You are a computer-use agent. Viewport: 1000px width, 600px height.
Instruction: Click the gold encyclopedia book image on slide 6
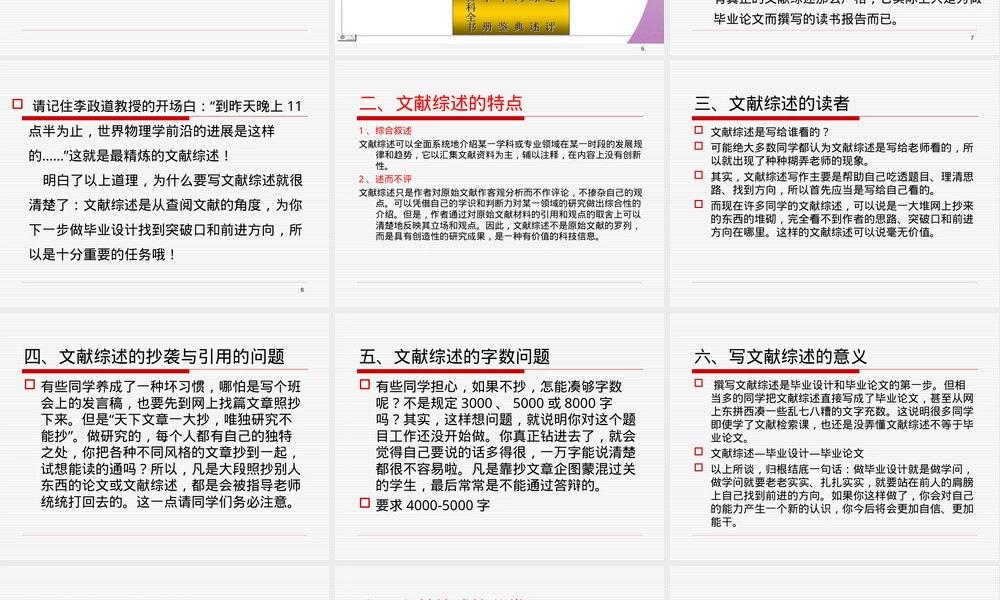click(x=511, y=17)
